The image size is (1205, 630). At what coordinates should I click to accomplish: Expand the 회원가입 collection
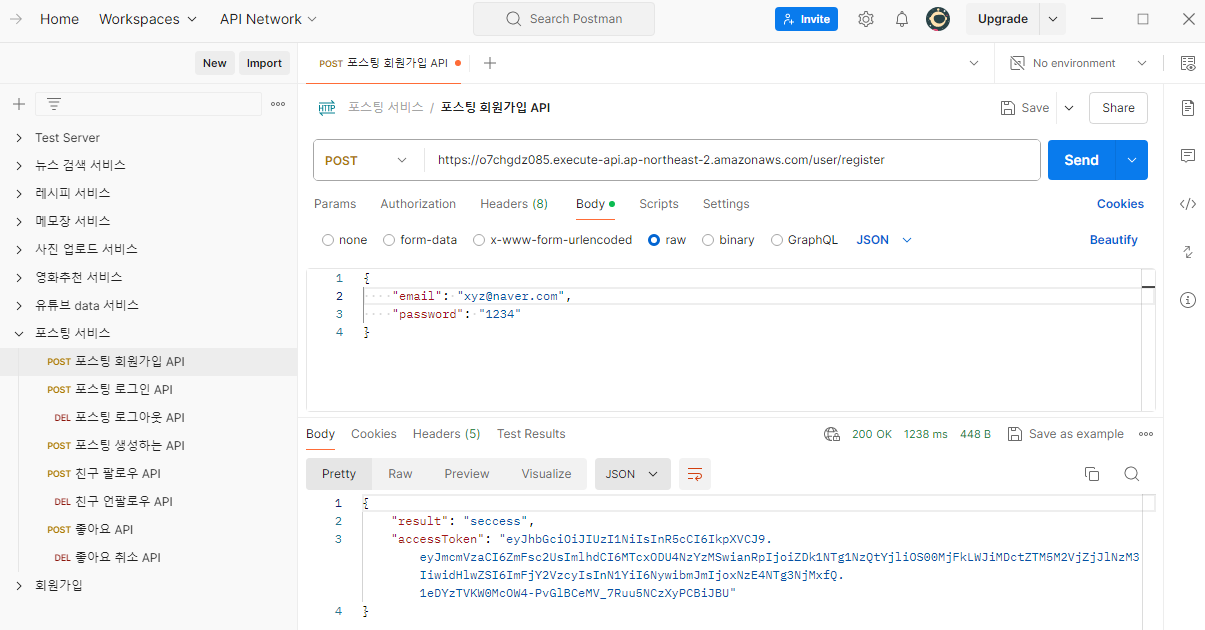click(x=18, y=585)
